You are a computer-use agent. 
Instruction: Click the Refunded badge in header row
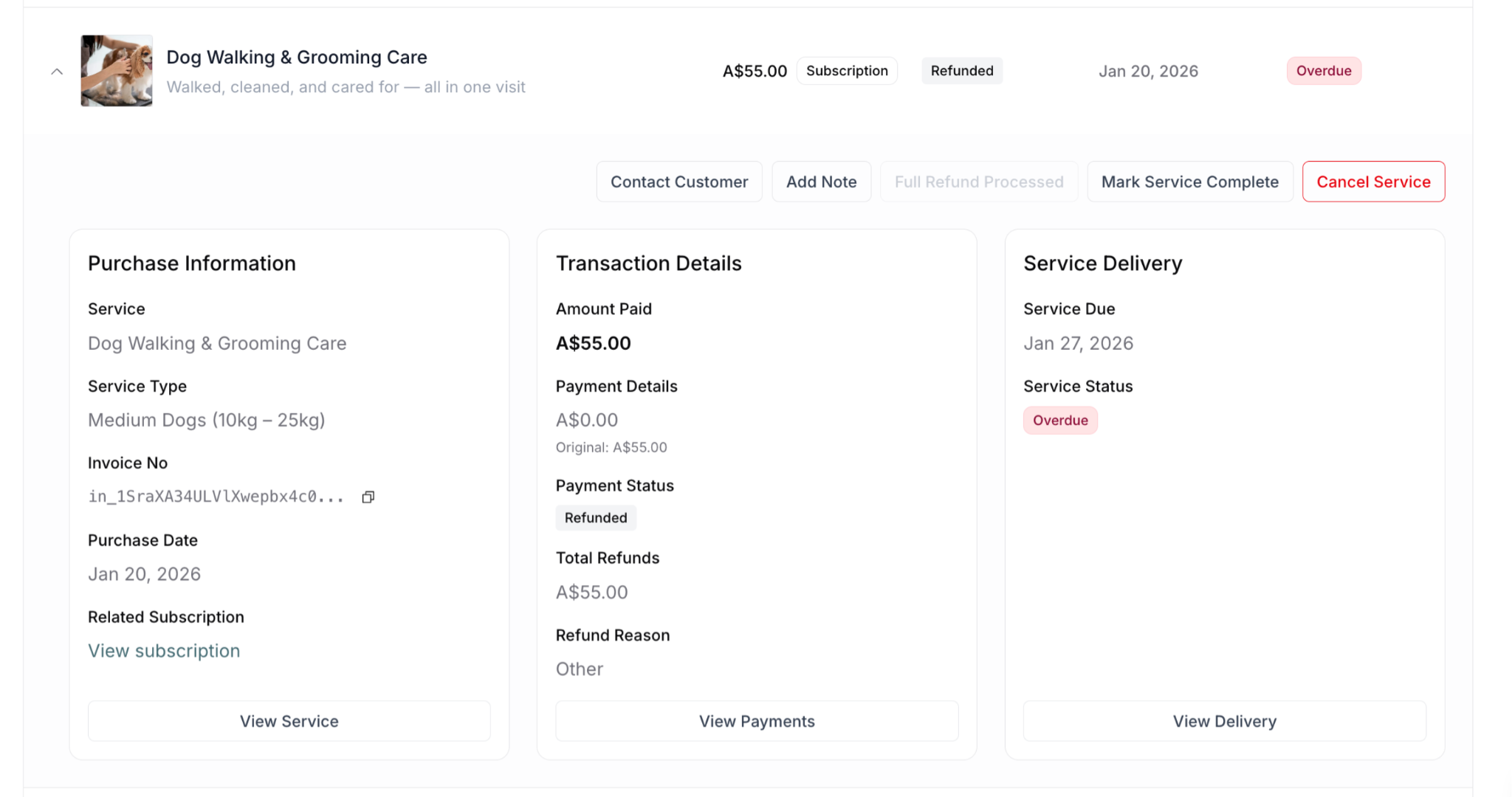tap(961, 71)
